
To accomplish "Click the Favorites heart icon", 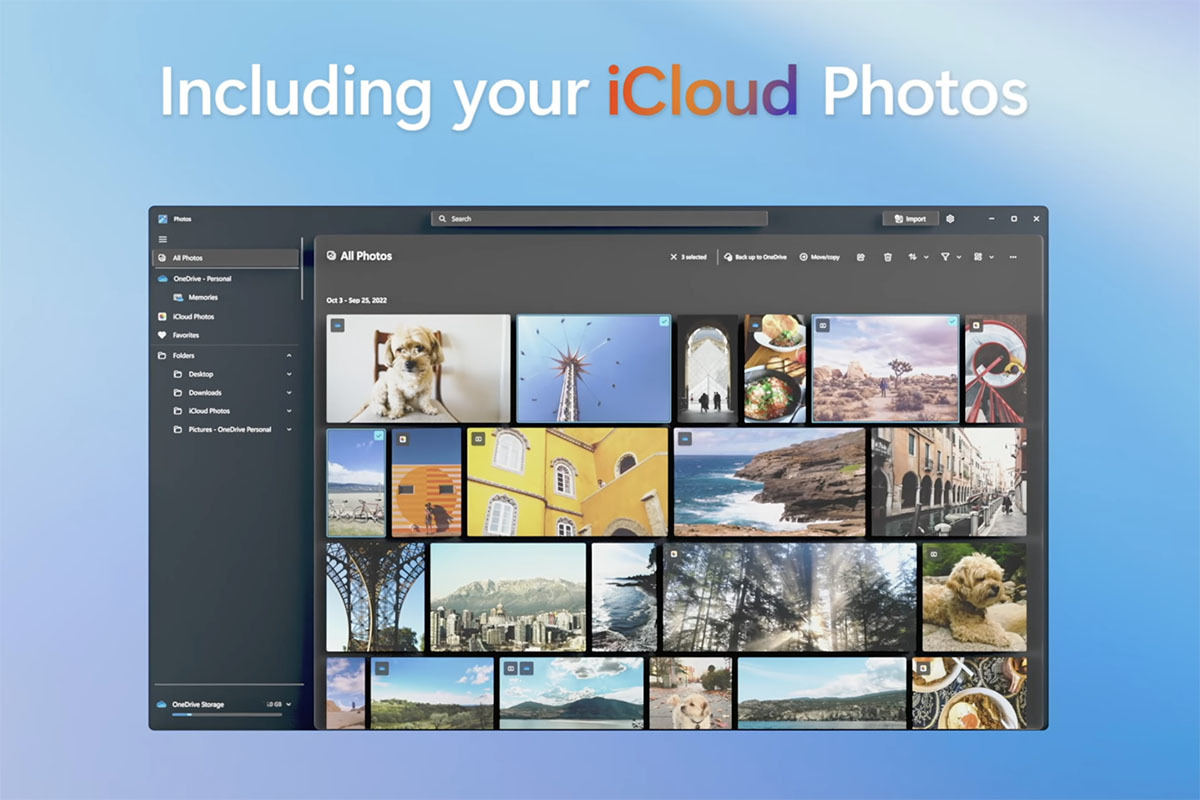I will tap(162, 335).
